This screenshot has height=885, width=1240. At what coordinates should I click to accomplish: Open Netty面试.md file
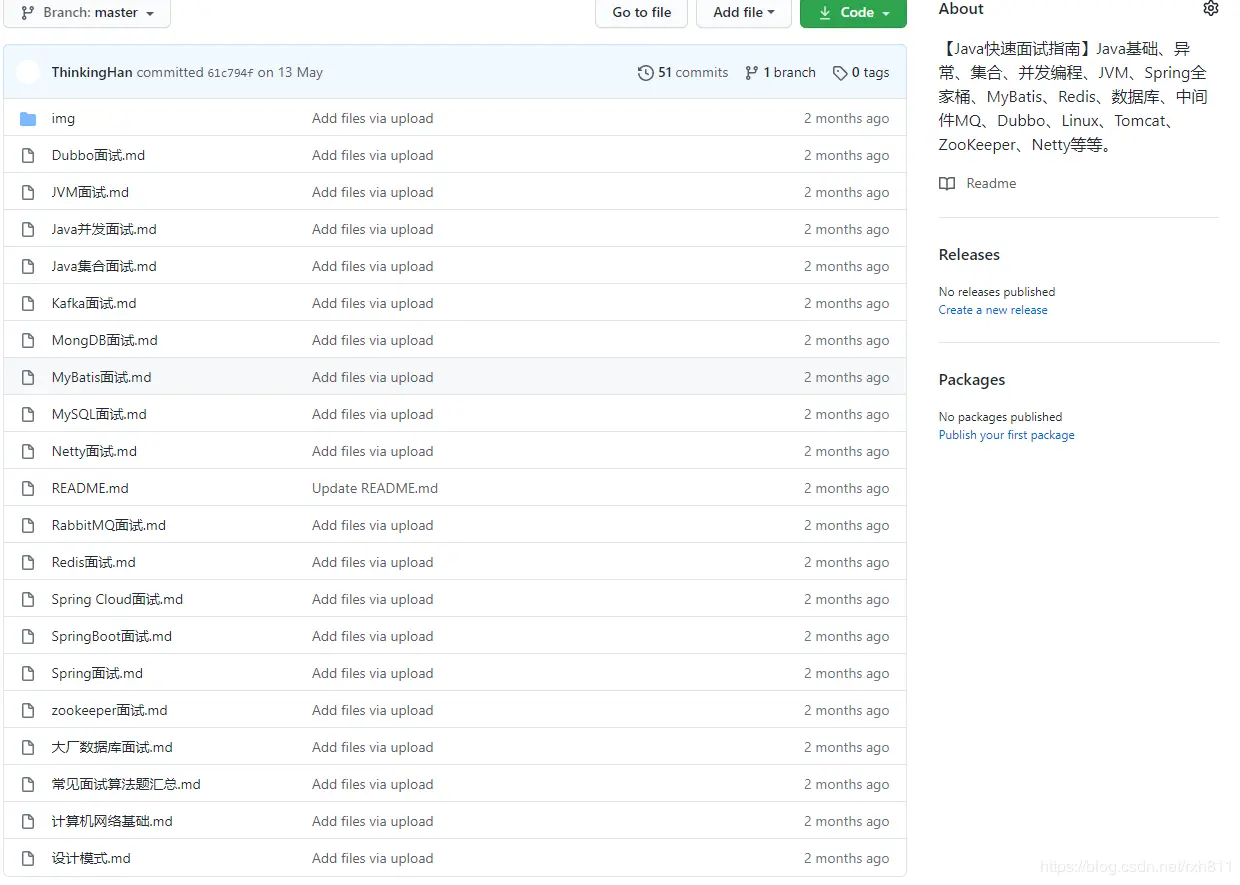click(94, 451)
